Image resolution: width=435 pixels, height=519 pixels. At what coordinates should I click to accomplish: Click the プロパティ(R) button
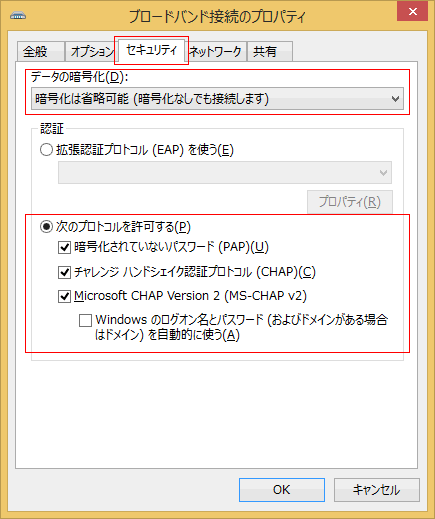point(350,202)
